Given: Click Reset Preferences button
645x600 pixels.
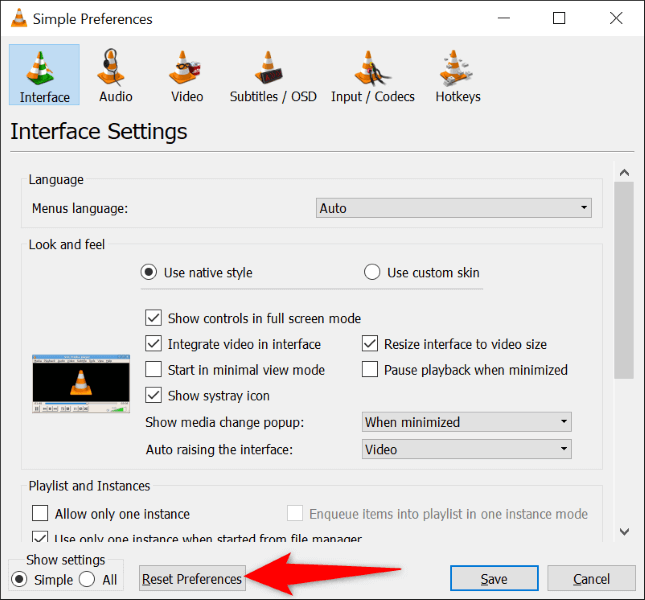Looking at the screenshot, I should (x=192, y=579).
